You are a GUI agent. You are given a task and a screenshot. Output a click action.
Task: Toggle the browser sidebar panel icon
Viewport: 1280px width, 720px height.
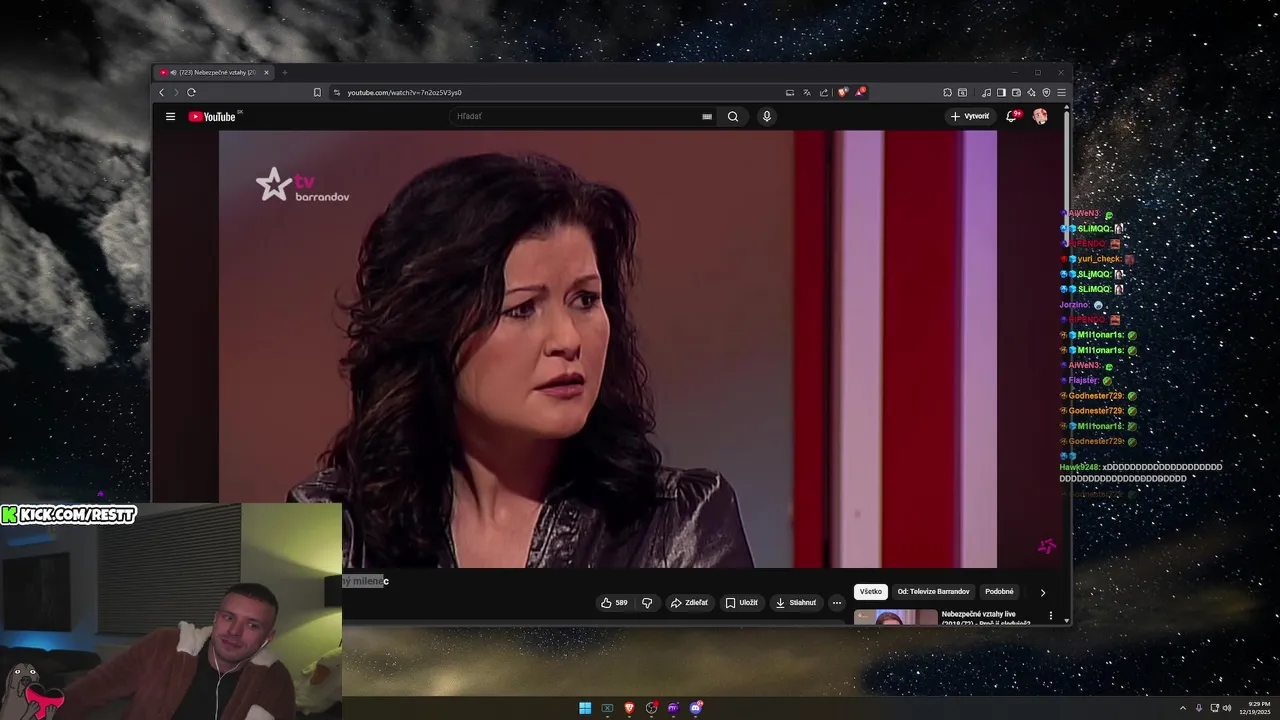1001,92
